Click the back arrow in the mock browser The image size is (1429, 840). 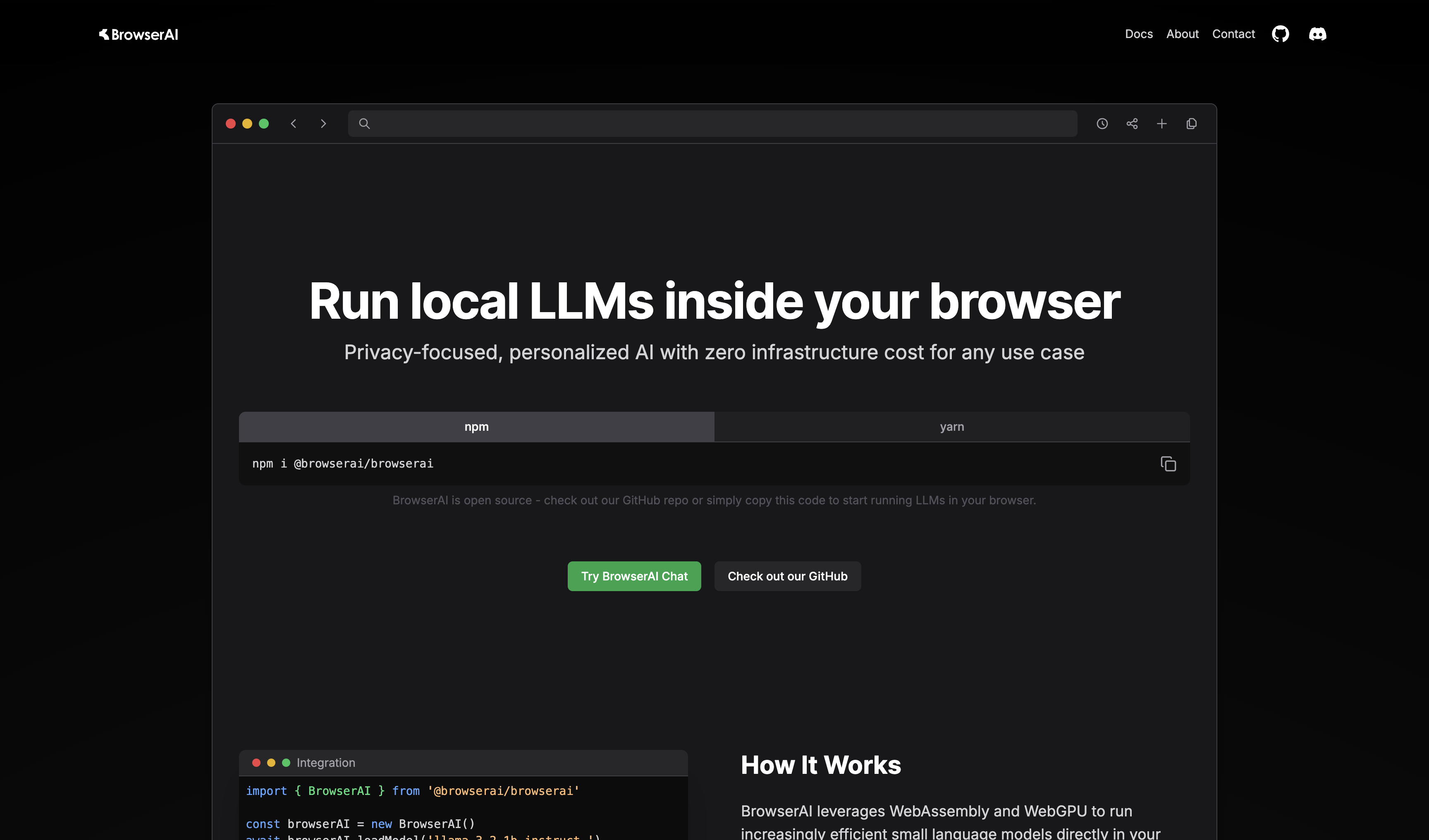coord(294,124)
